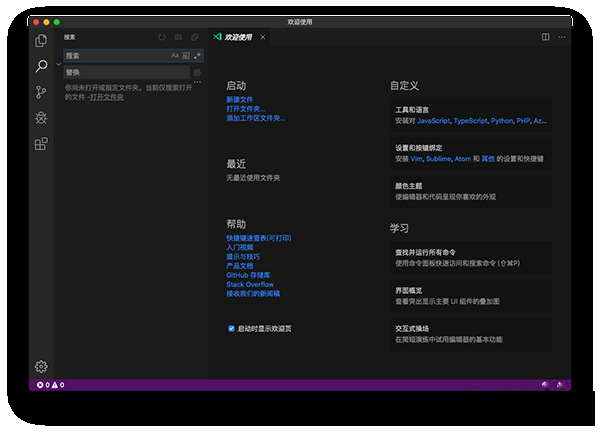Collapse the replace field with the chevron
Image resolution: width=600 pixels, height=432 pixels.
coord(58,64)
